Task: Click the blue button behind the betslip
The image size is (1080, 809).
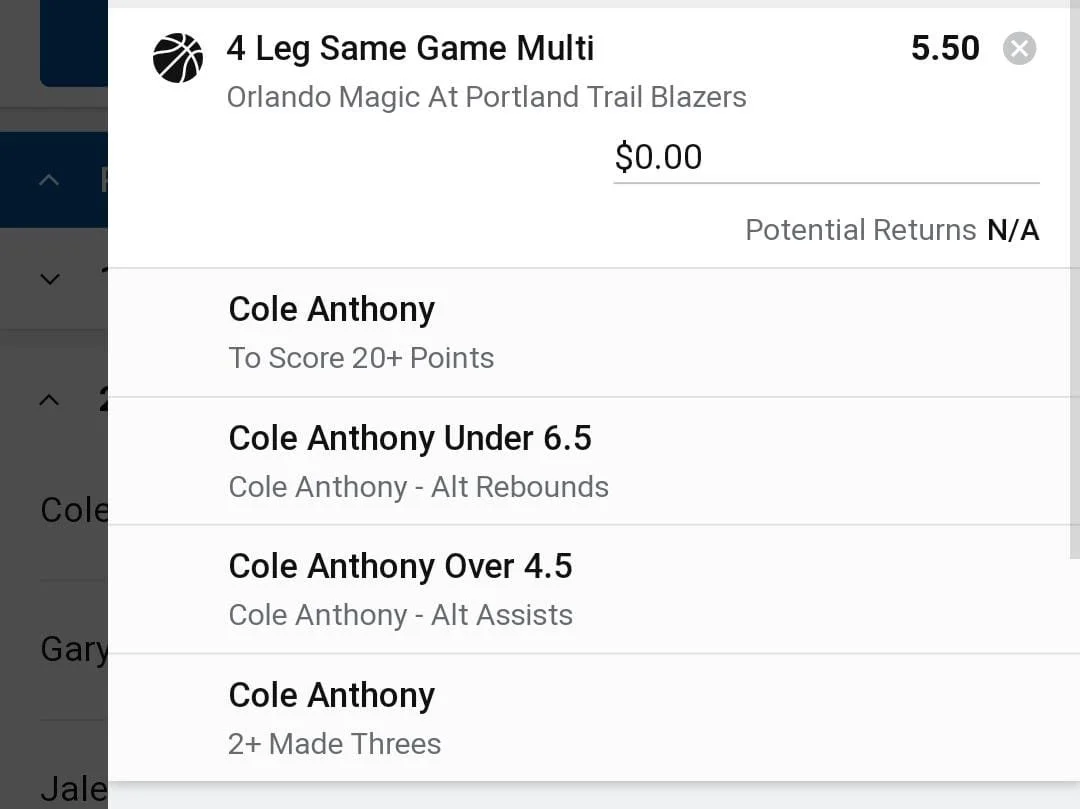Action: point(73,45)
